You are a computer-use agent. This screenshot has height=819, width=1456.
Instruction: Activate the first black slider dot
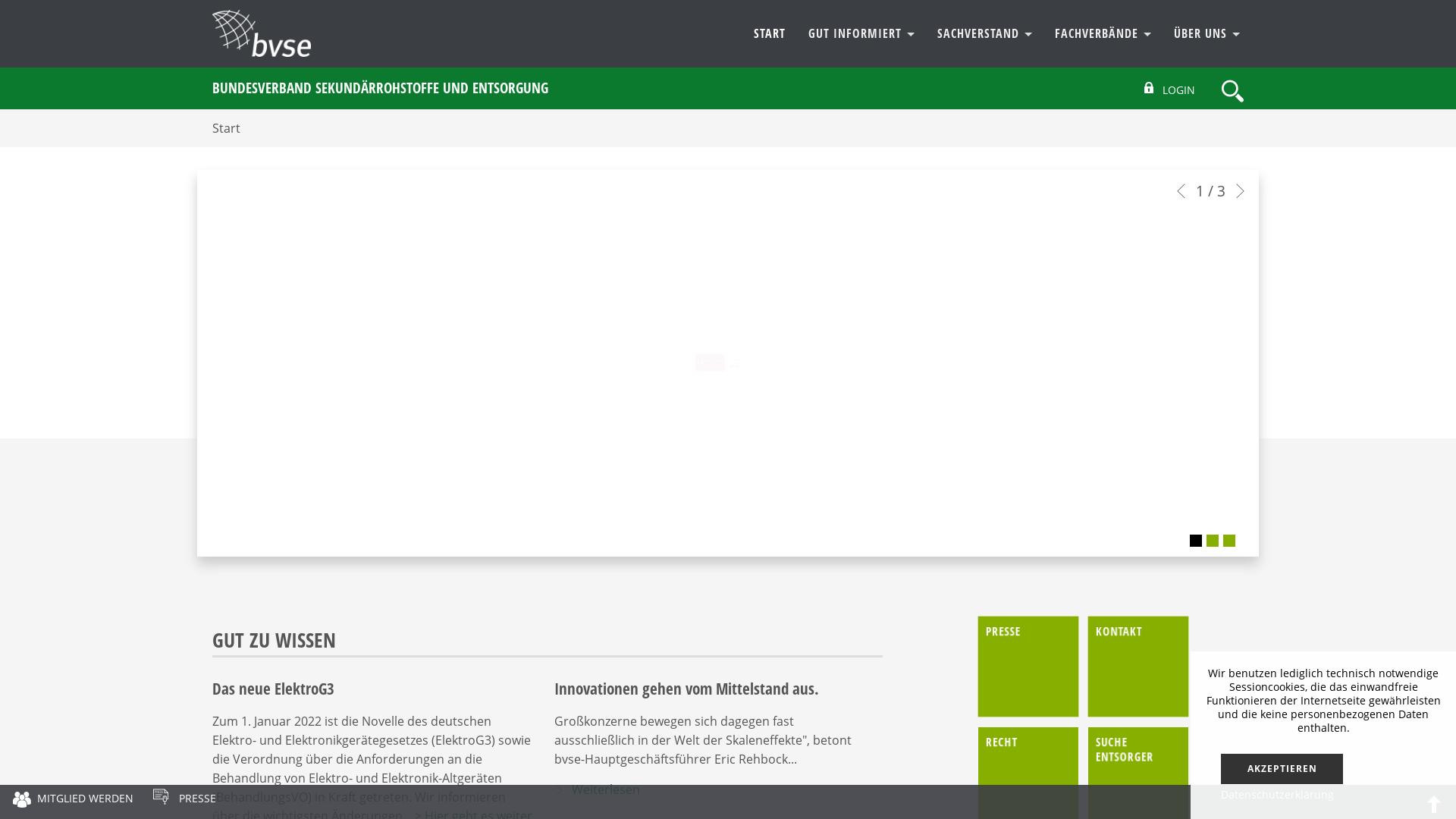click(1196, 541)
